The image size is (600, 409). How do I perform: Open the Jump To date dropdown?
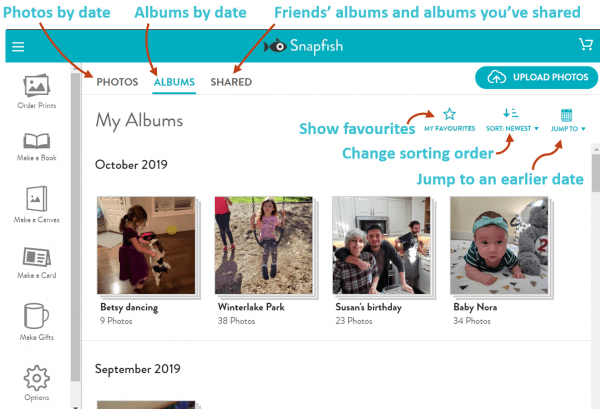[x=567, y=119]
